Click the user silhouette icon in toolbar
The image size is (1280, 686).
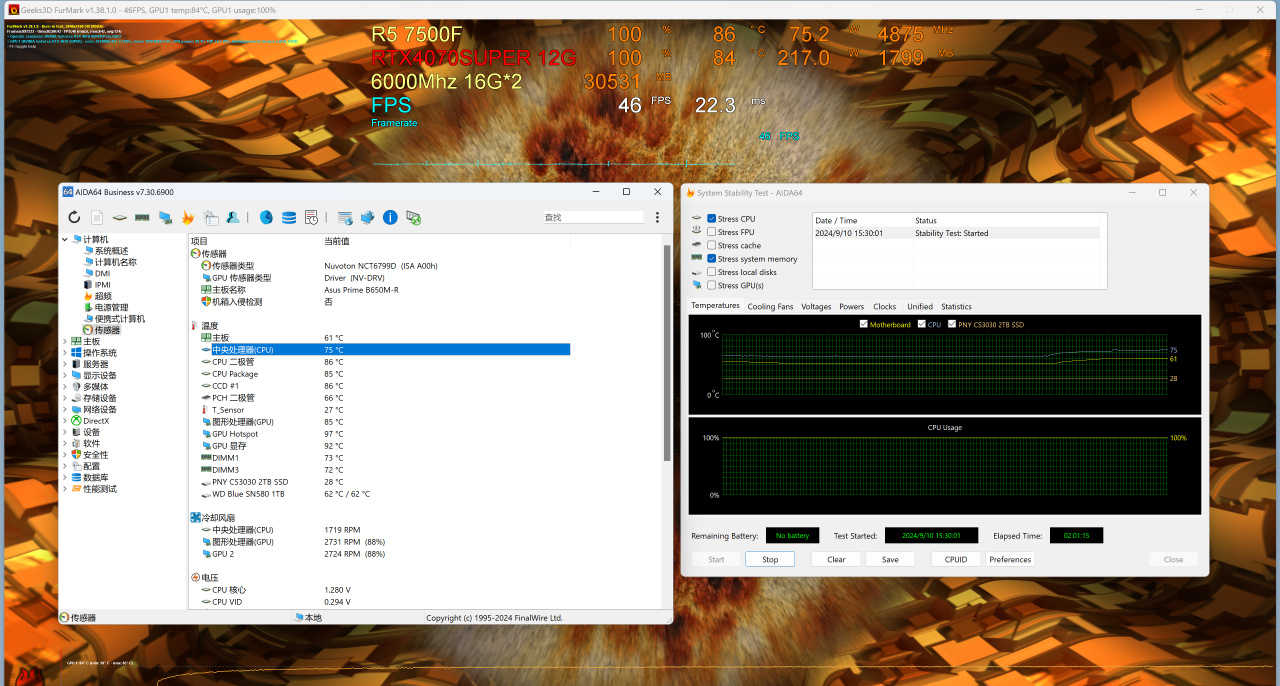click(232, 217)
